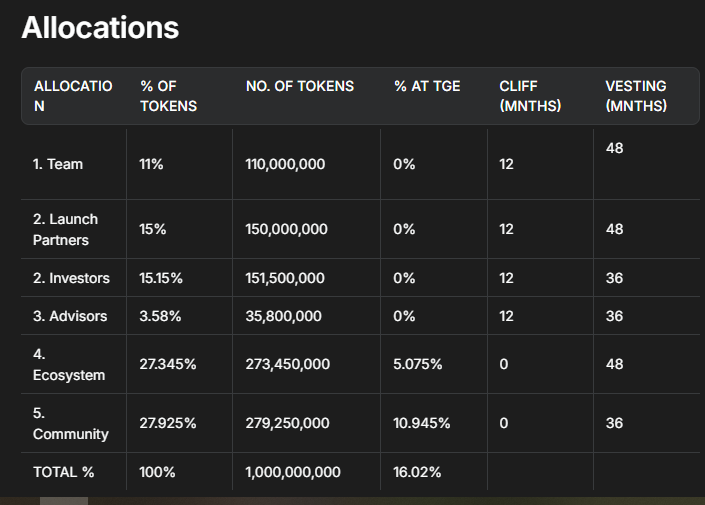
Task: Click the ALLOCATION column header
Action: [73, 96]
